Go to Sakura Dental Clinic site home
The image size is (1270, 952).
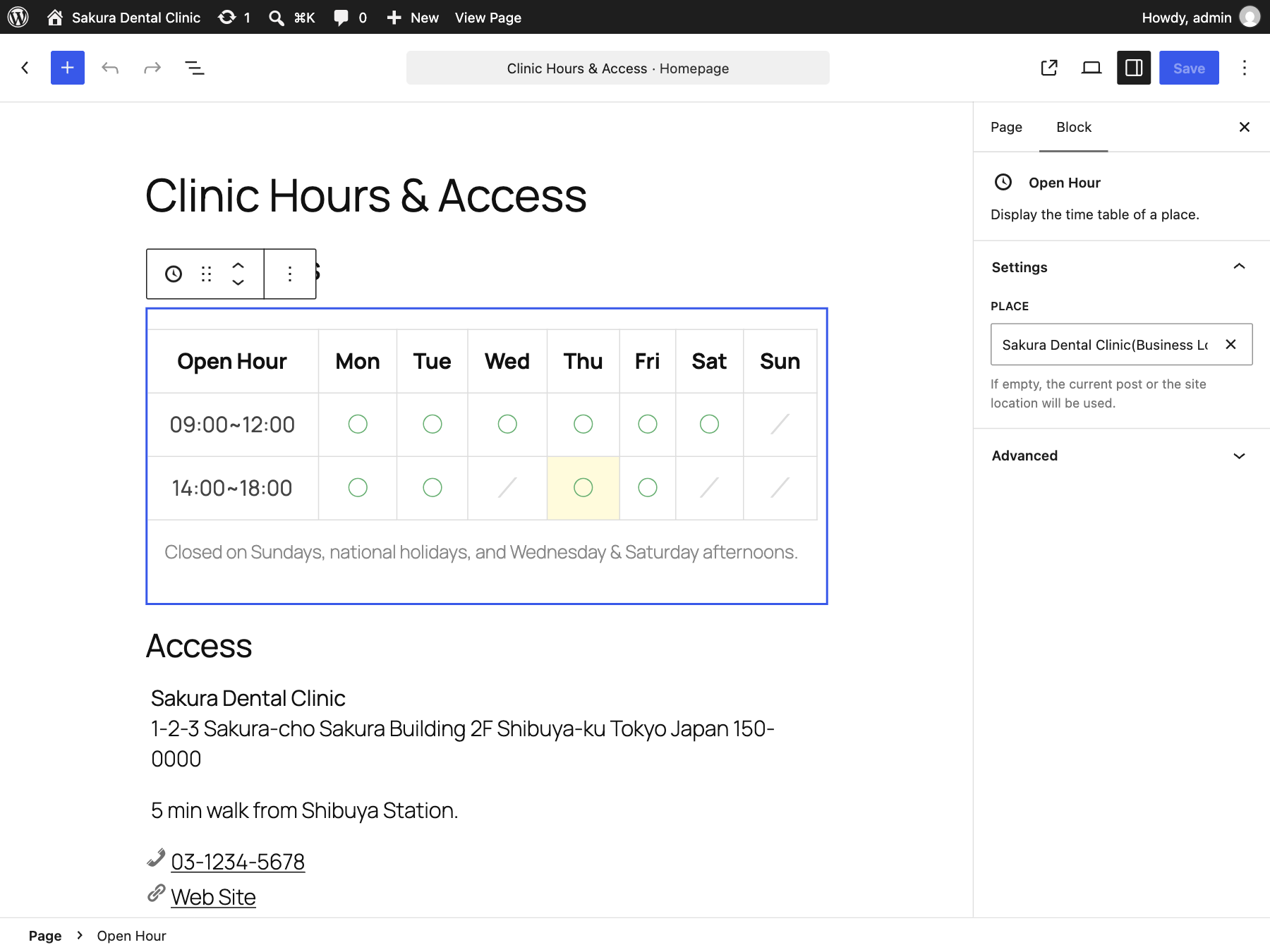(x=123, y=17)
